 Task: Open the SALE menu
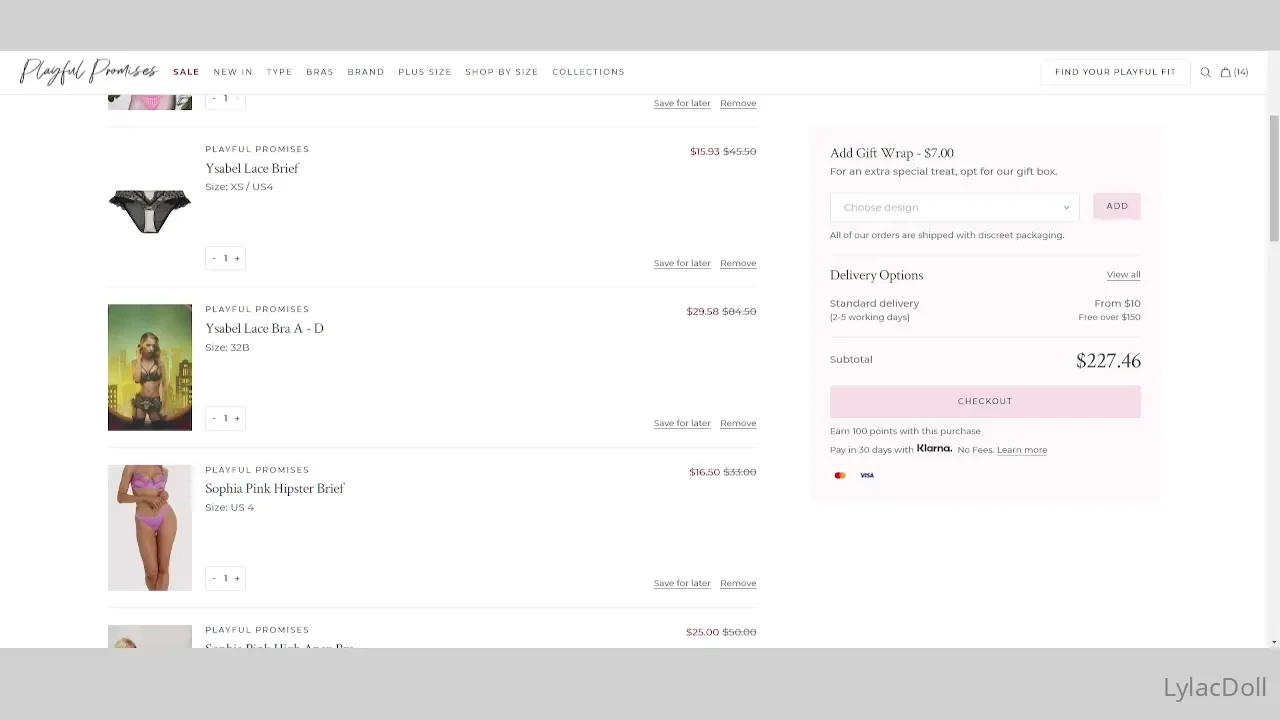click(186, 72)
